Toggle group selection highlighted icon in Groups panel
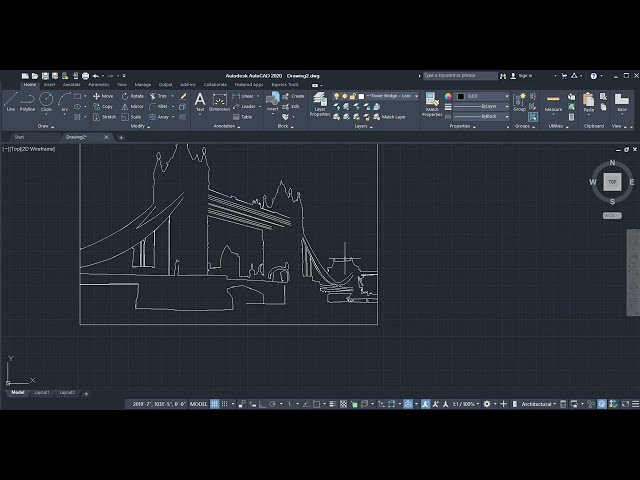Screen dimensions: 640x480 [x=533, y=117]
